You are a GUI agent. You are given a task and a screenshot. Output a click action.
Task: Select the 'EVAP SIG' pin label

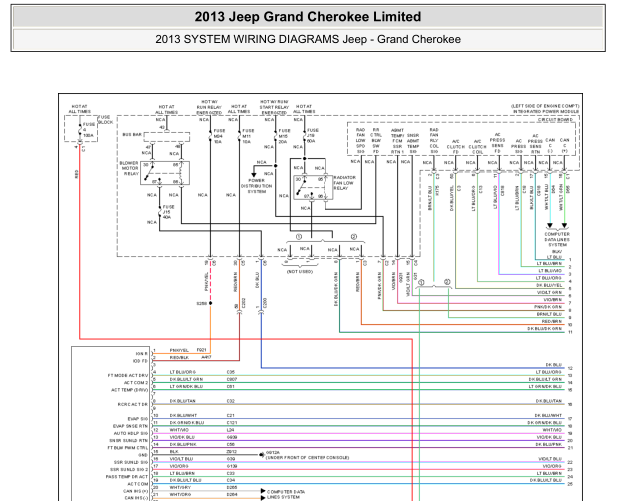(x=138, y=419)
